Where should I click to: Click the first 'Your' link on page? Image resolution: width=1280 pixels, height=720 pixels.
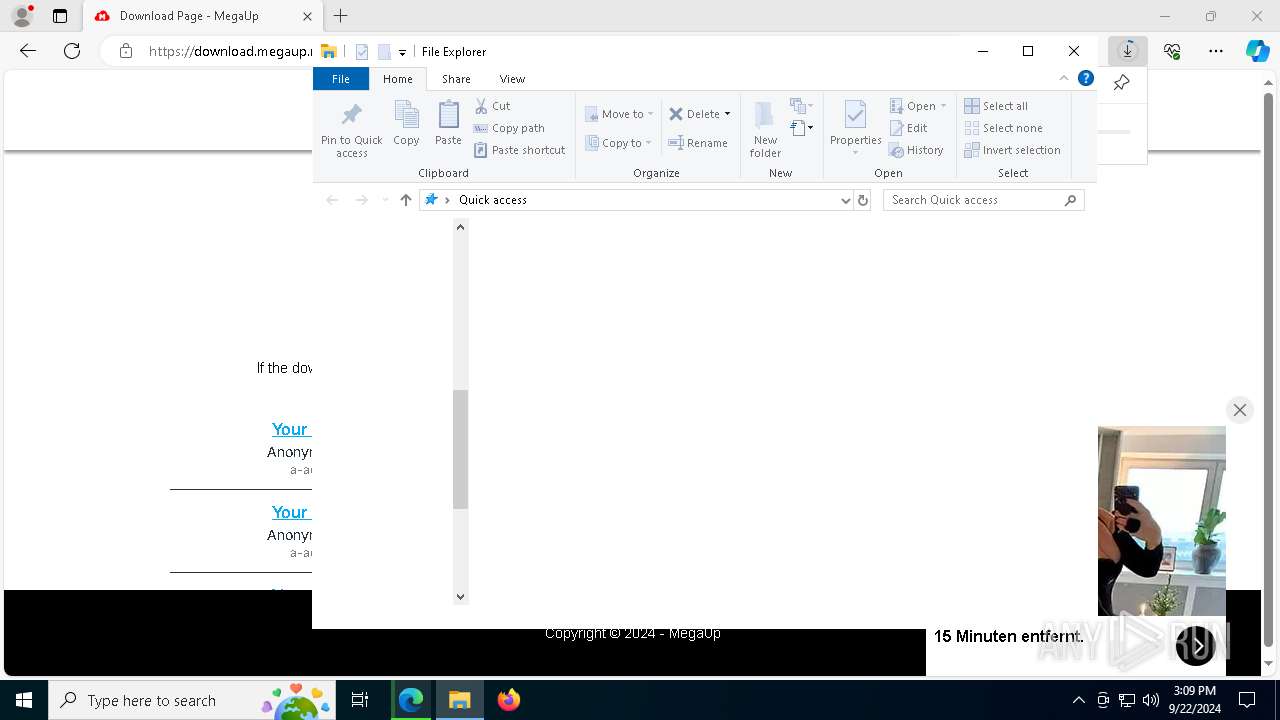[x=291, y=429]
